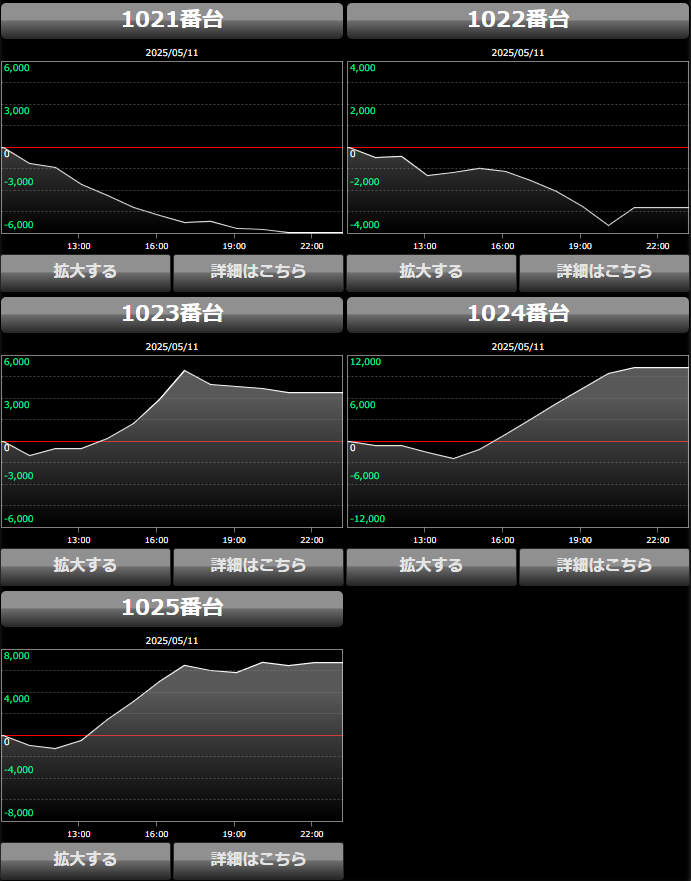Click the -3,000 axis label in 1021番台 graph
The image size is (691, 881).
(x=19, y=181)
